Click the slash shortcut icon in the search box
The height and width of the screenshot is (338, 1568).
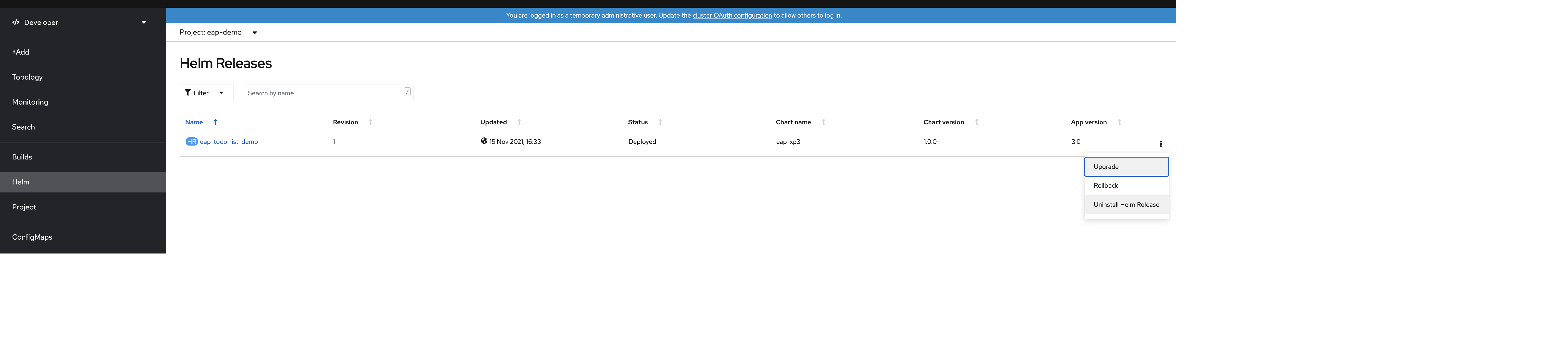pos(406,91)
